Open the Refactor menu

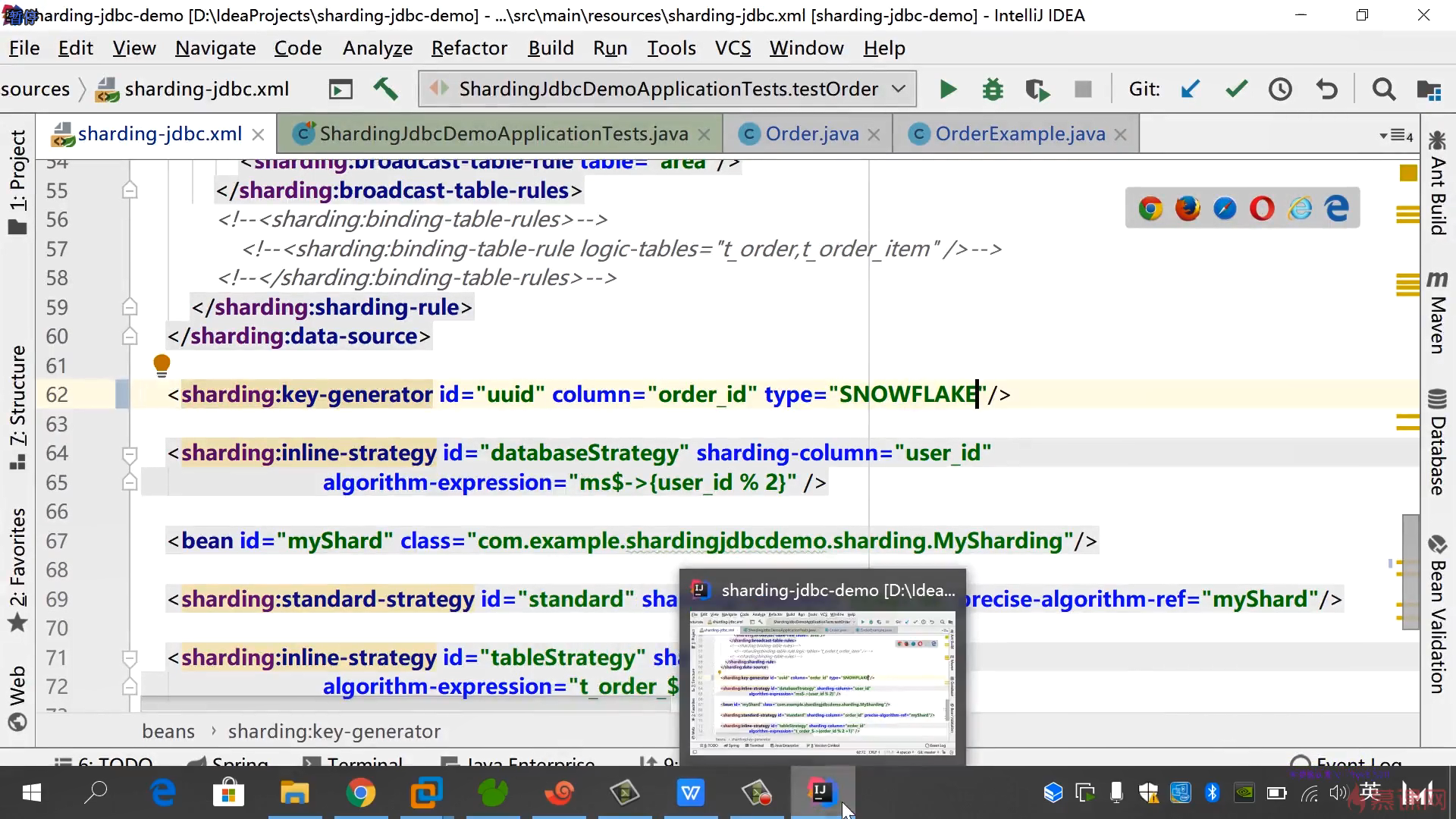469,49
